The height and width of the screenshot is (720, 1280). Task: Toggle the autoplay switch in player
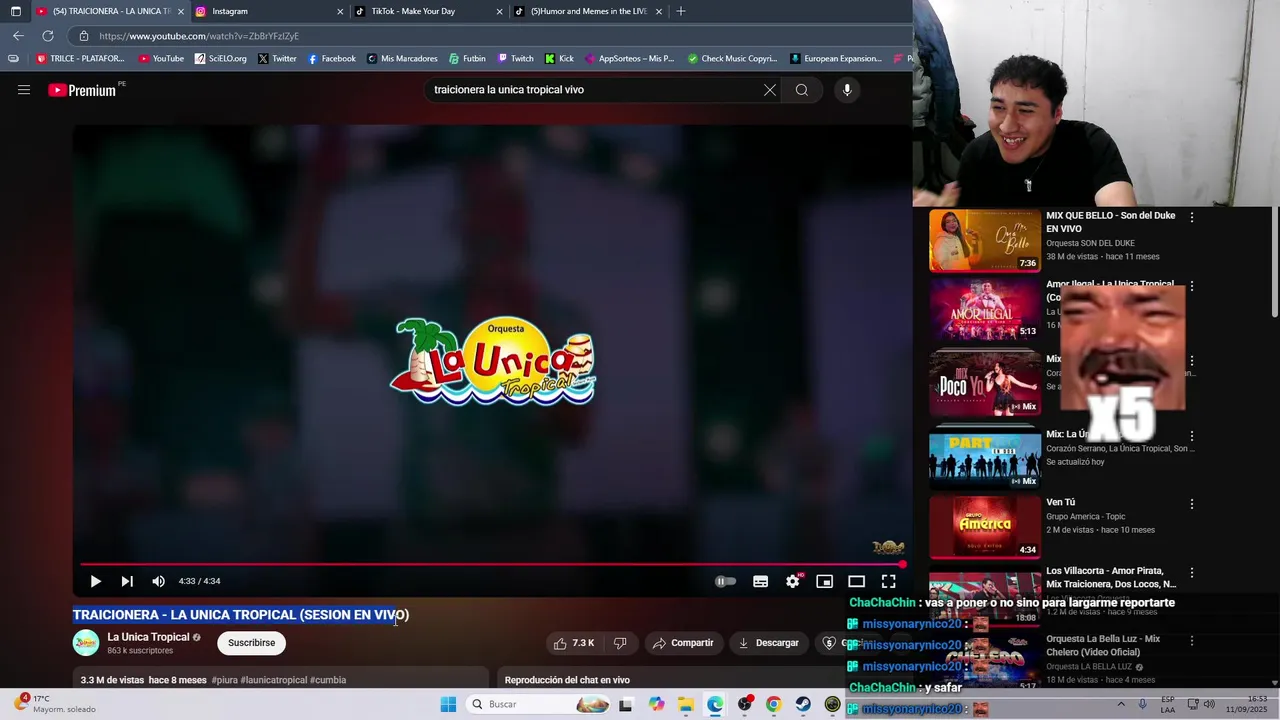726,581
